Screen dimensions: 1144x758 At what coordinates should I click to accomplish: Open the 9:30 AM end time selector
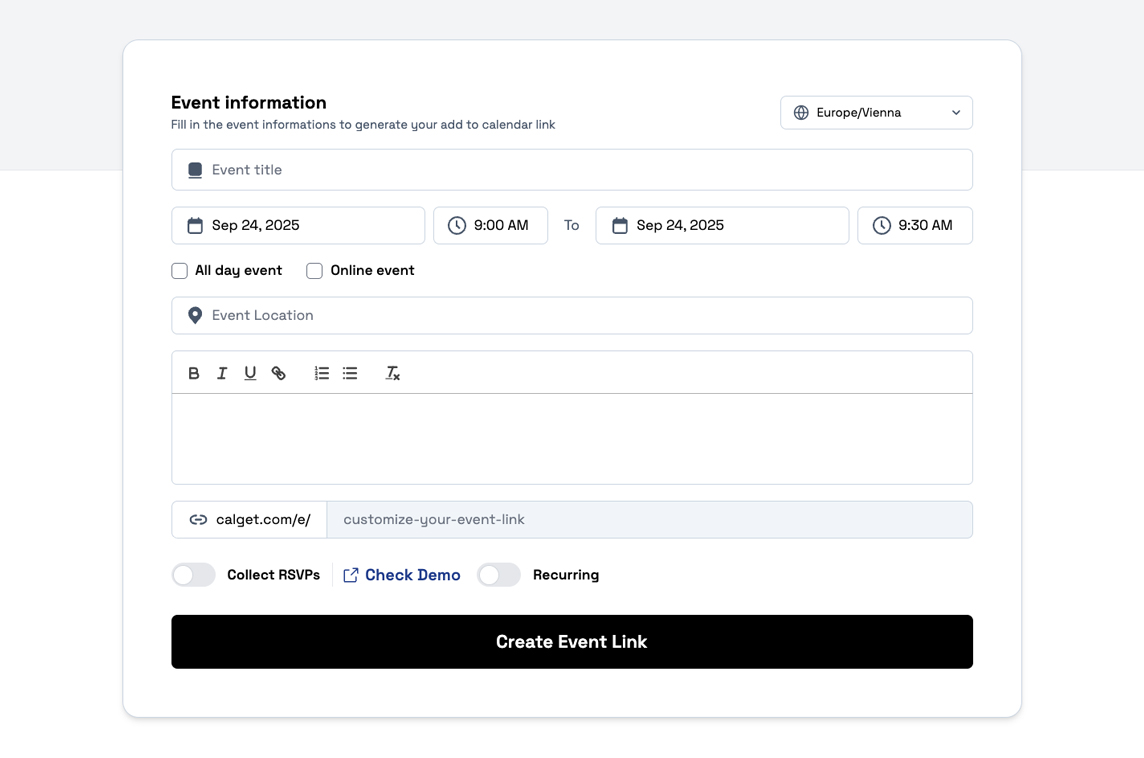pyautogui.click(x=914, y=226)
